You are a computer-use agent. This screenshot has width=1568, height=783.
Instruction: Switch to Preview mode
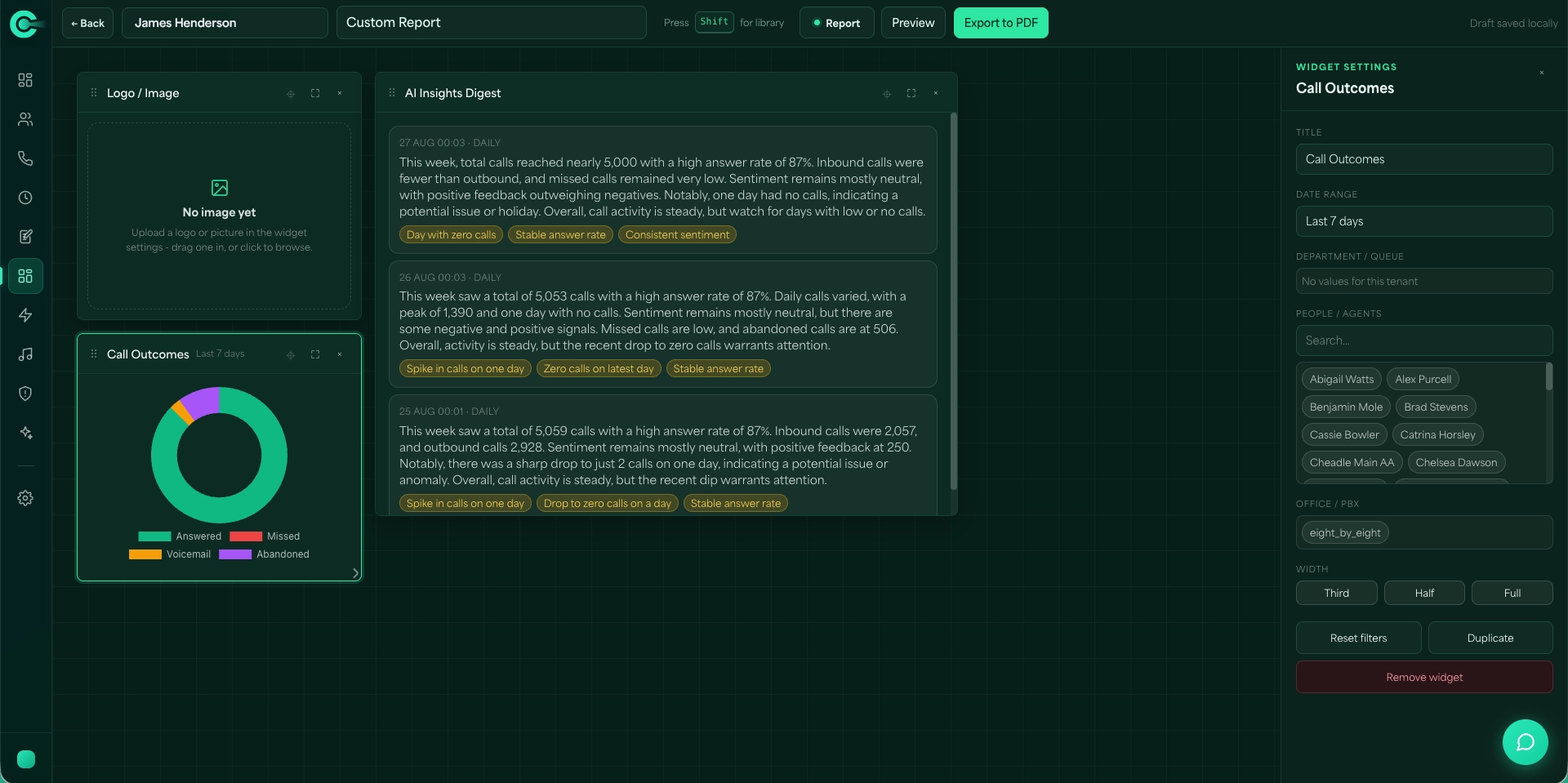click(913, 23)
